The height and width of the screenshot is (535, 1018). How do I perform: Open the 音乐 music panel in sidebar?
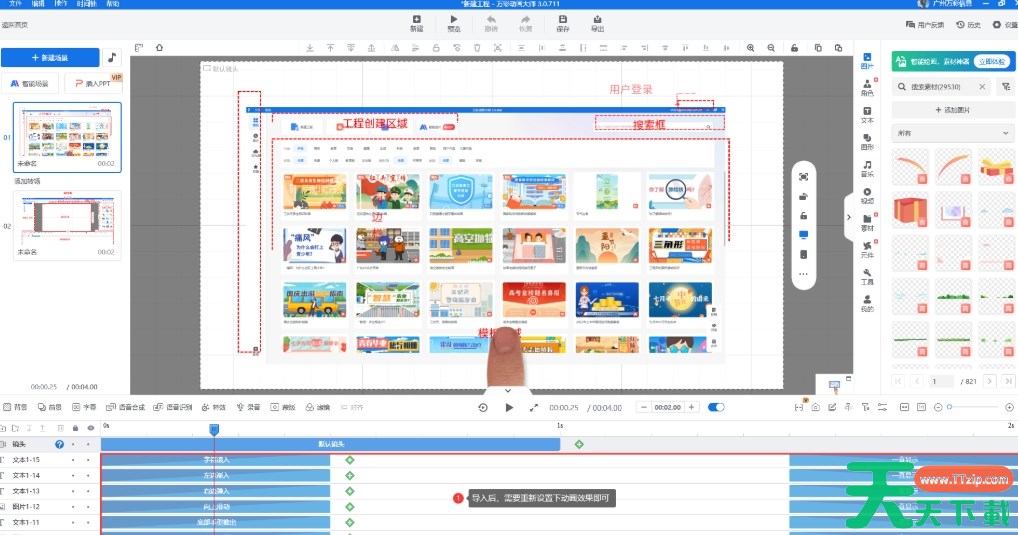[867, 168]
